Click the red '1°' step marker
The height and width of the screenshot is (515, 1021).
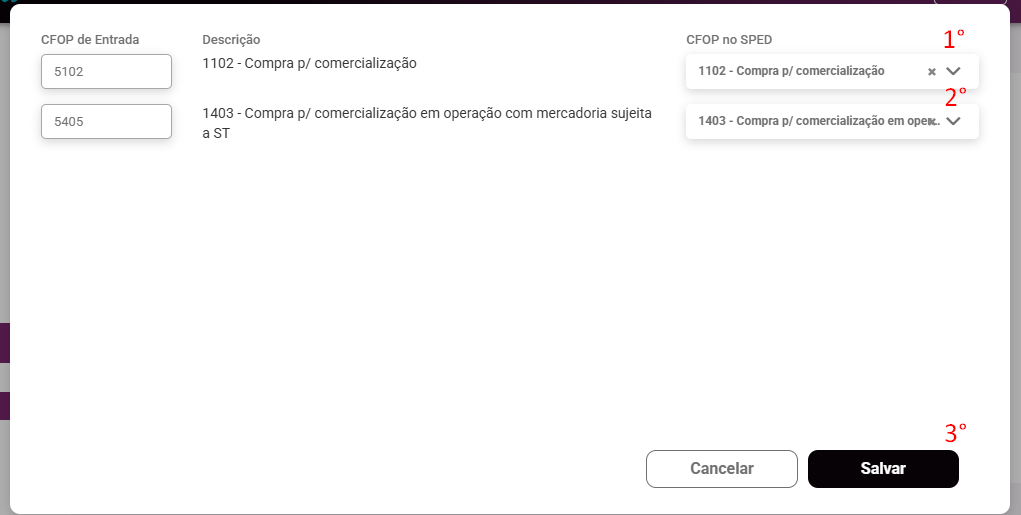pos(954,40)
